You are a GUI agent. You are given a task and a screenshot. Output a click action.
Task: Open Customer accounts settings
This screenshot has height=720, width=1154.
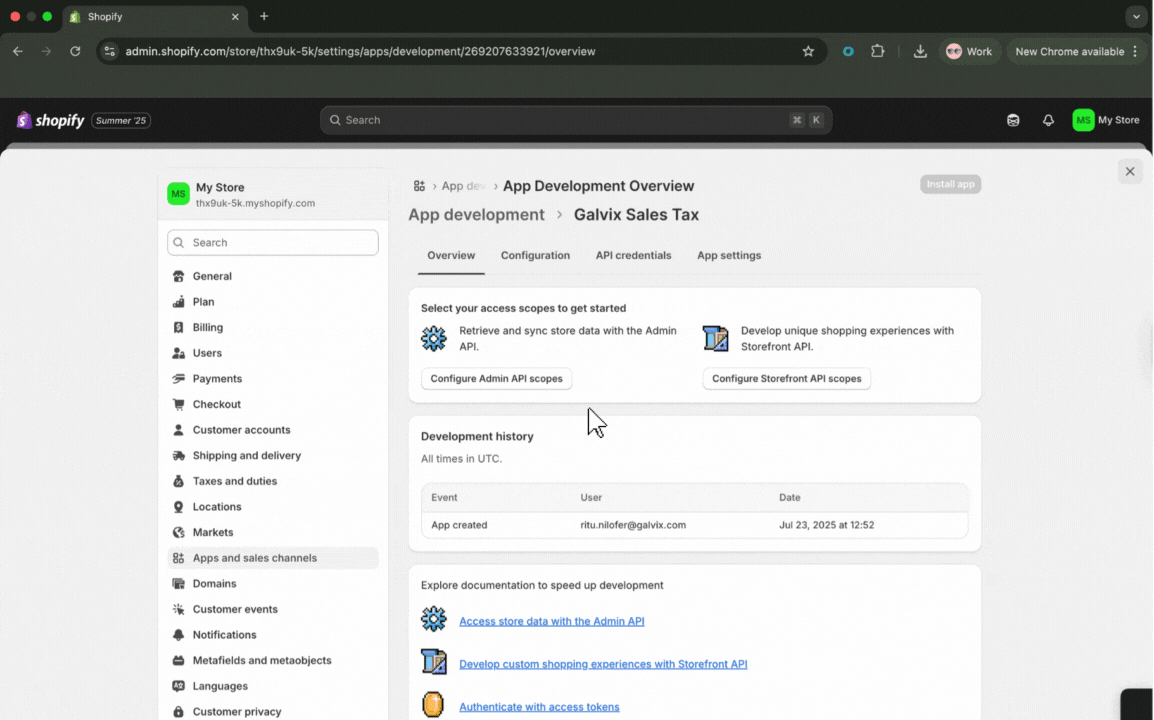(272, 430)
